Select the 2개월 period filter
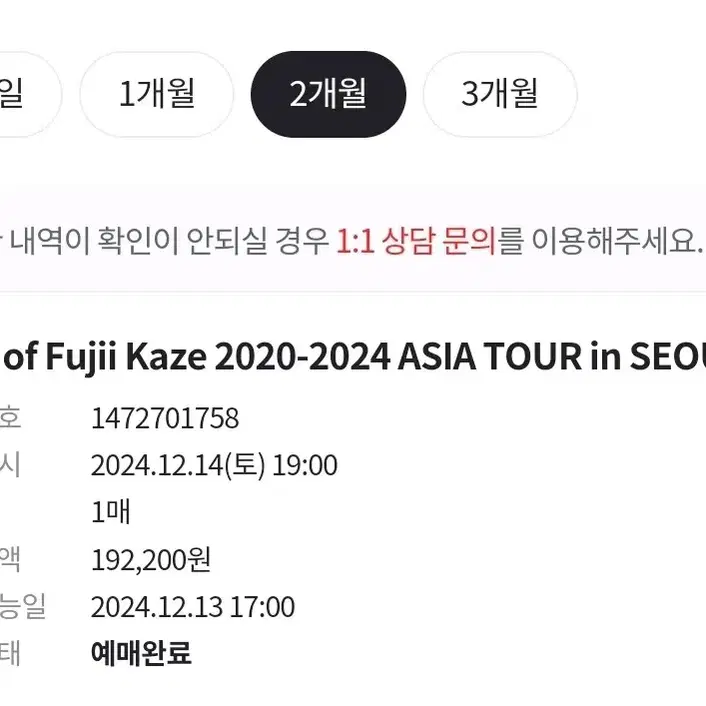 [x=328, y=94]
